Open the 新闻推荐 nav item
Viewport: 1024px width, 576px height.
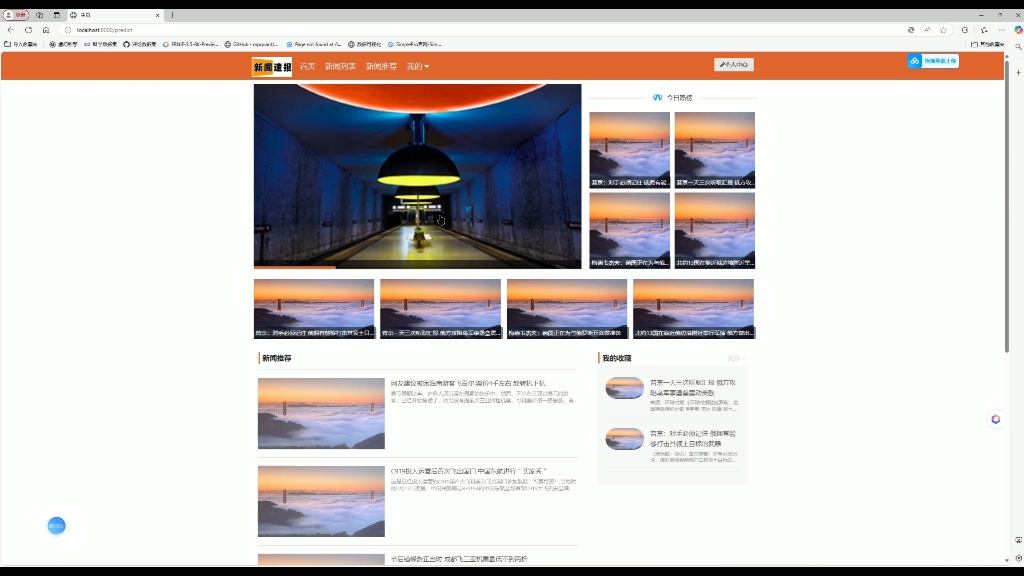381,67
